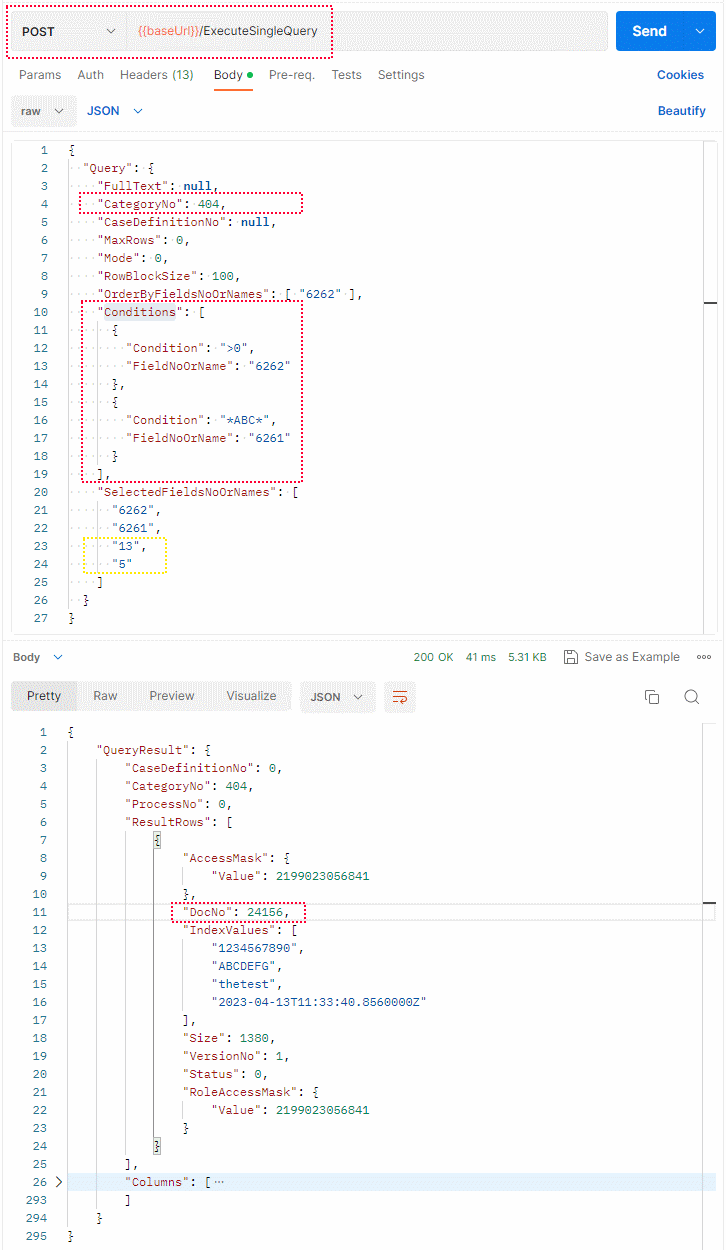Viewport: 726px width, 1250px height.
Task: Open the request Settings tab
Action: tap(401, 74)
